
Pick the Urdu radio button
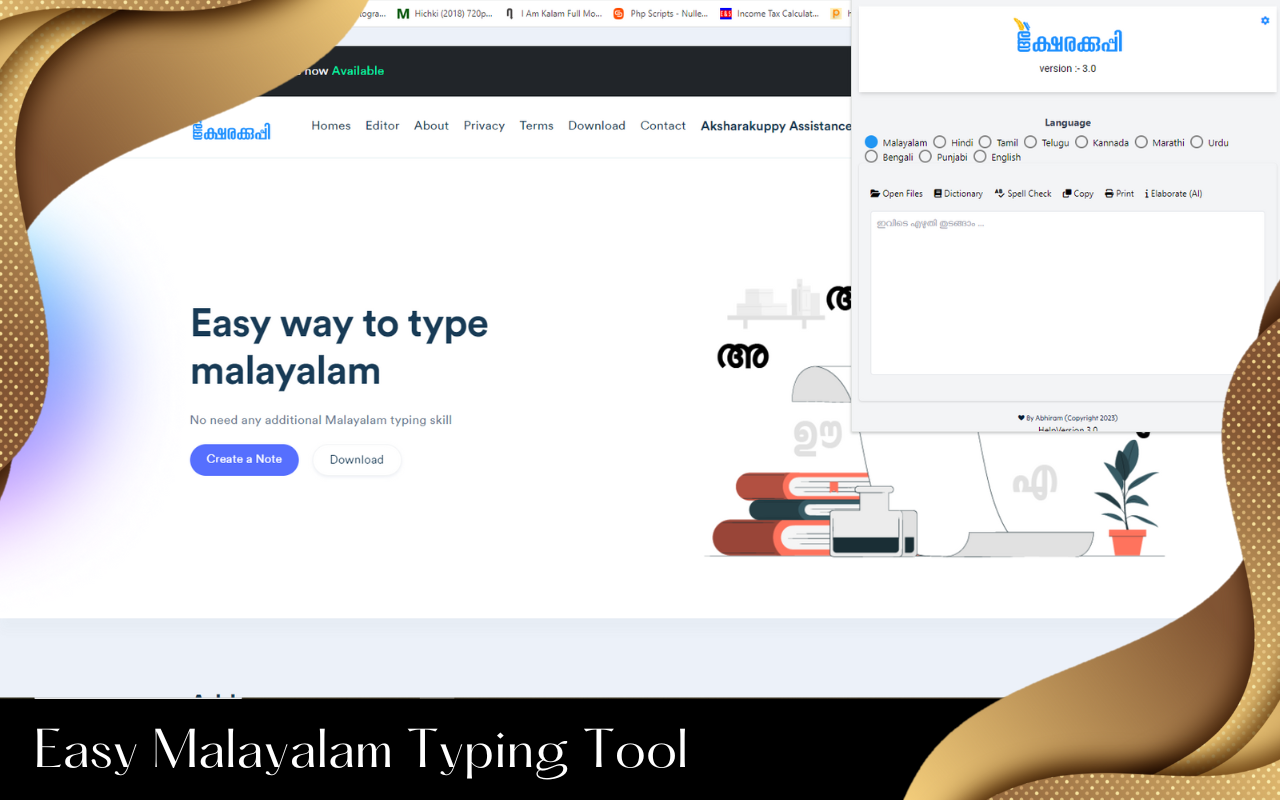pos(1197,142)
